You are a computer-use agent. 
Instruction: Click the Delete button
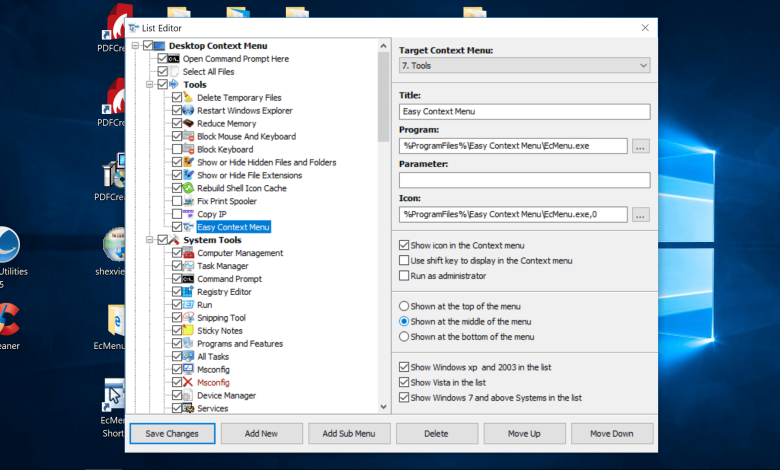point(436,433)
